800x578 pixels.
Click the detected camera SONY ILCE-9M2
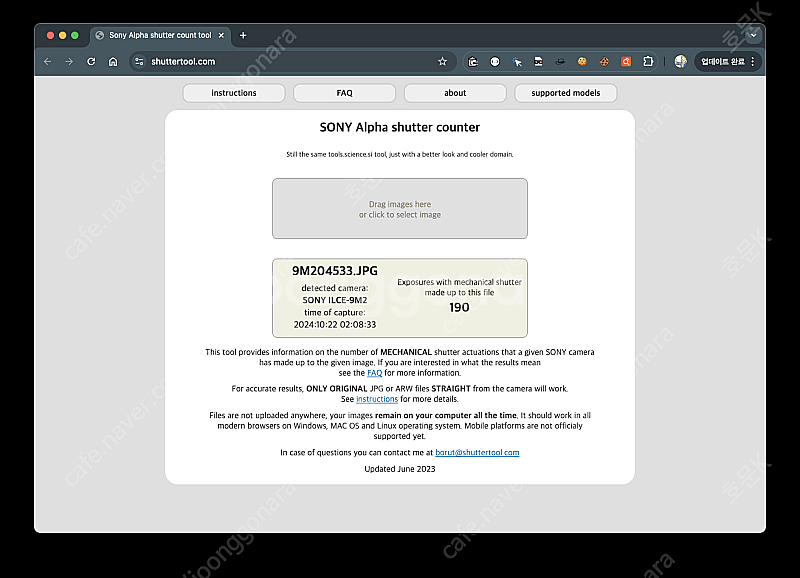[x=335, y=300]
